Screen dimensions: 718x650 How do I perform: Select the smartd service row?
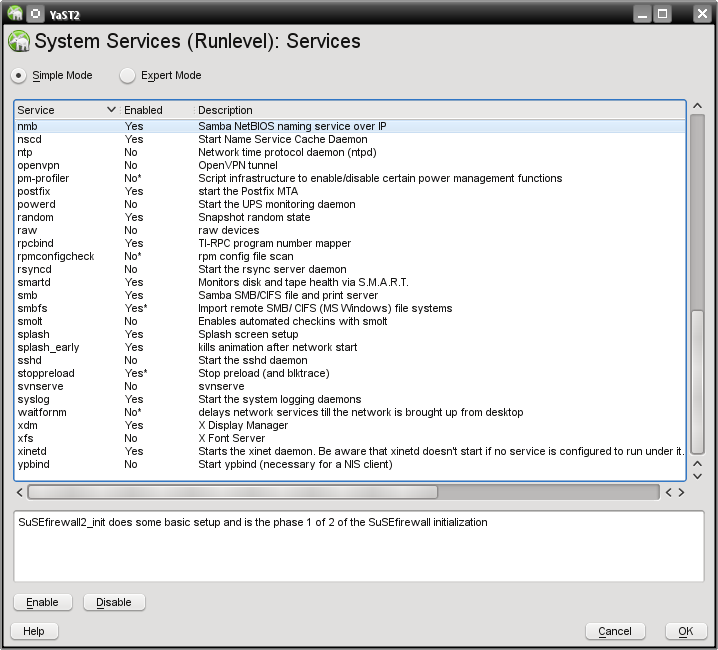(x=350, y=282)
